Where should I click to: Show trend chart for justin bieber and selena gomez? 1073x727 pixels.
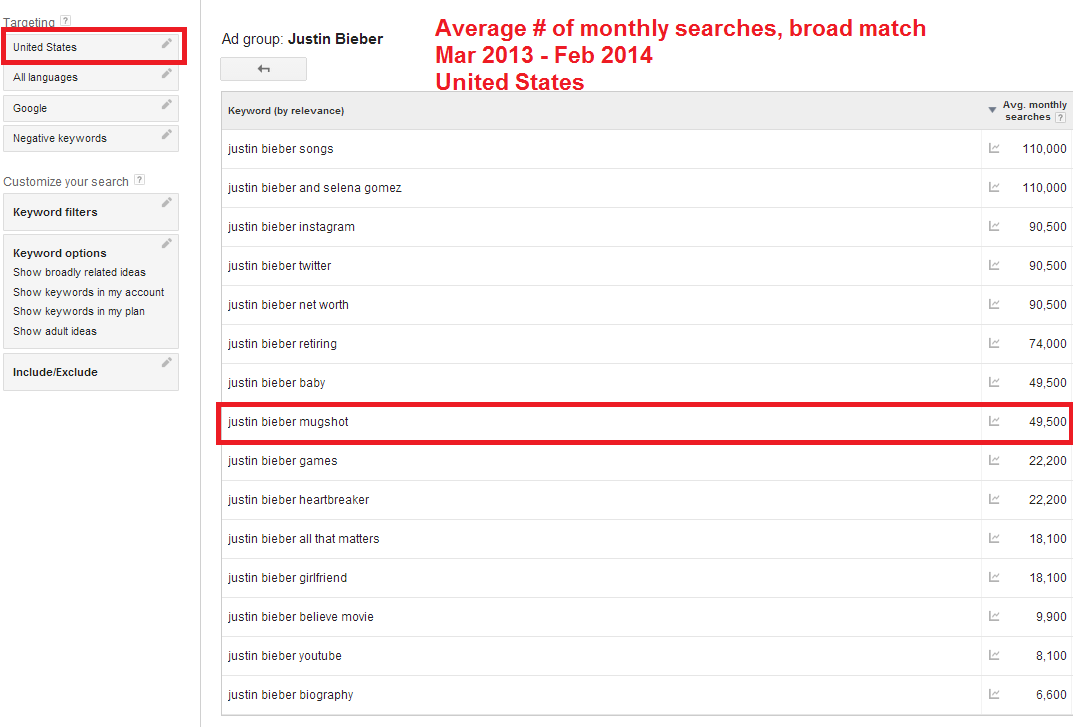pos(994,187)
